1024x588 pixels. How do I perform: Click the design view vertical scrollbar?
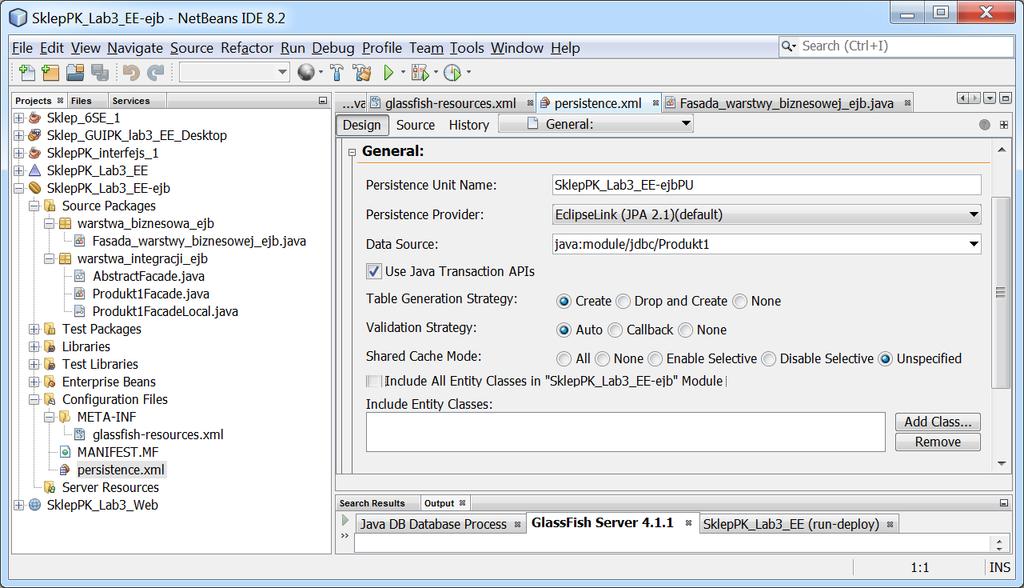pyautogui.click(x=1000, y=292)
